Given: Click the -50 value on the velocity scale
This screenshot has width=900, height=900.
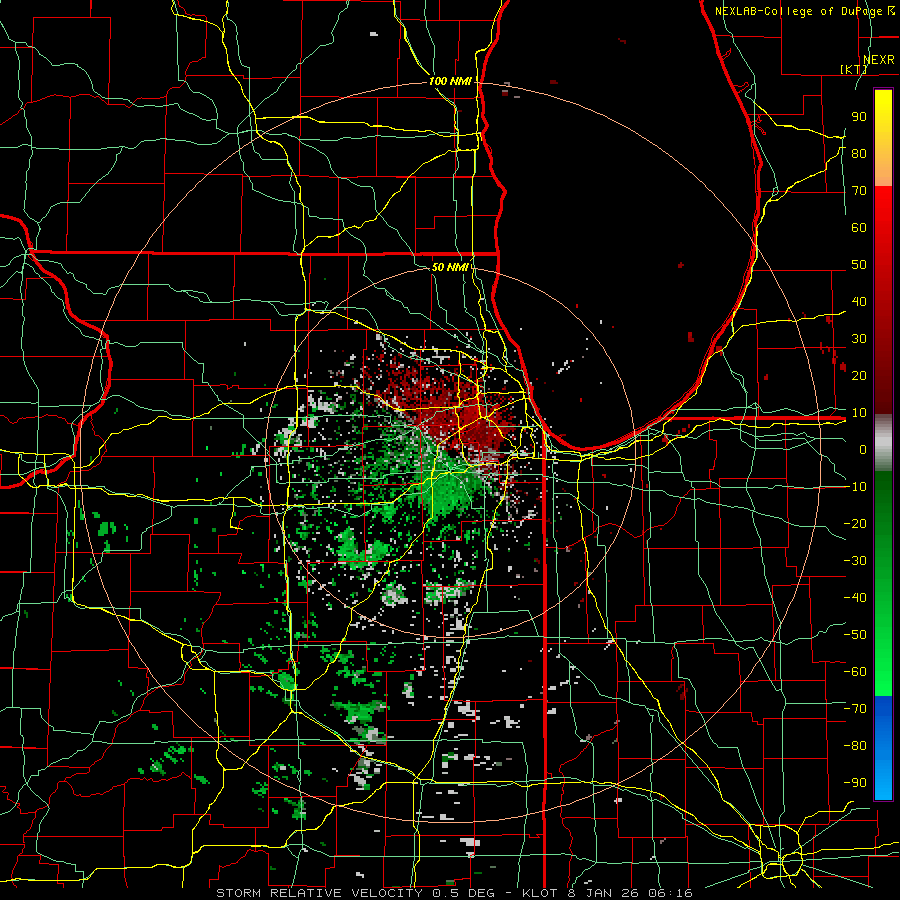Looking at the screenshot, I should pos(855,635).
